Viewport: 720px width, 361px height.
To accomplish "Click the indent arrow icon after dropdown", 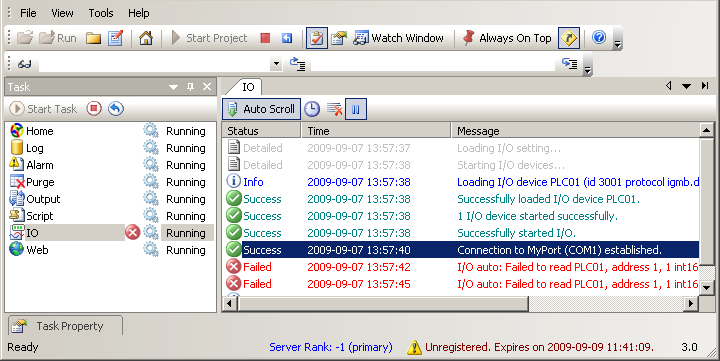I will pyautogui.click(x=298, y=64).
